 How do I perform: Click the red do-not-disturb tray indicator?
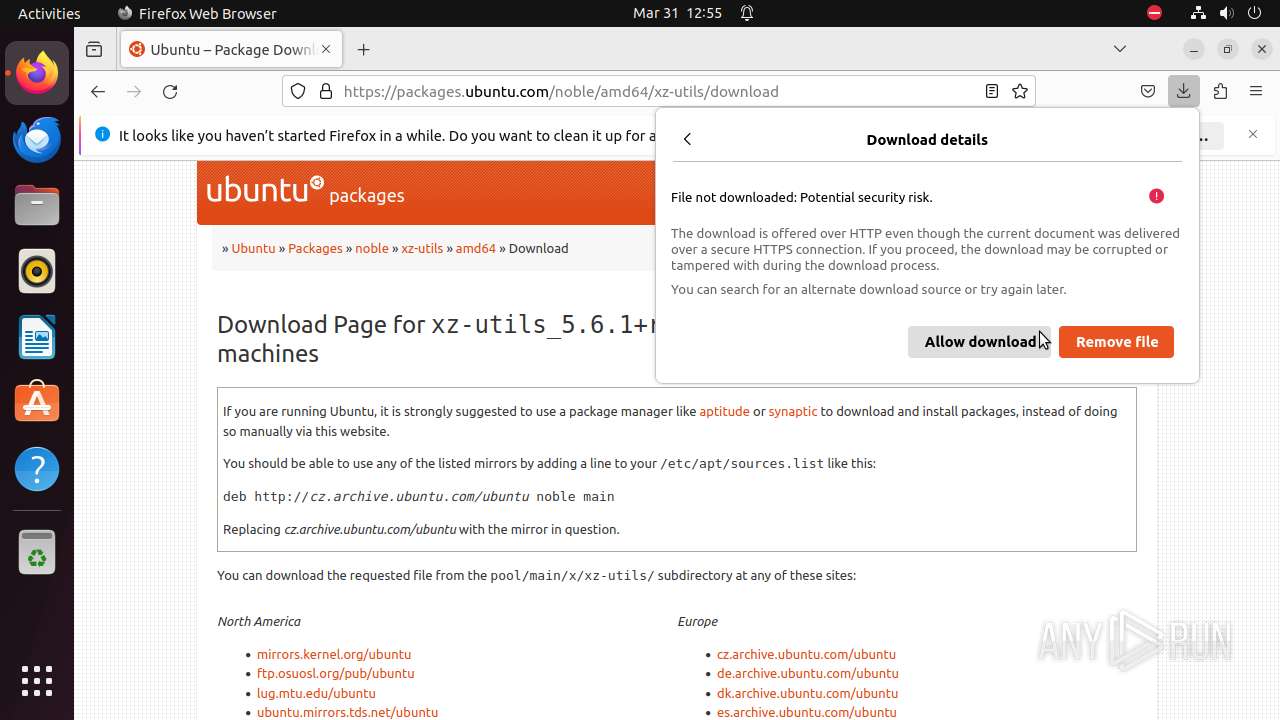[x=1154, y=13]
